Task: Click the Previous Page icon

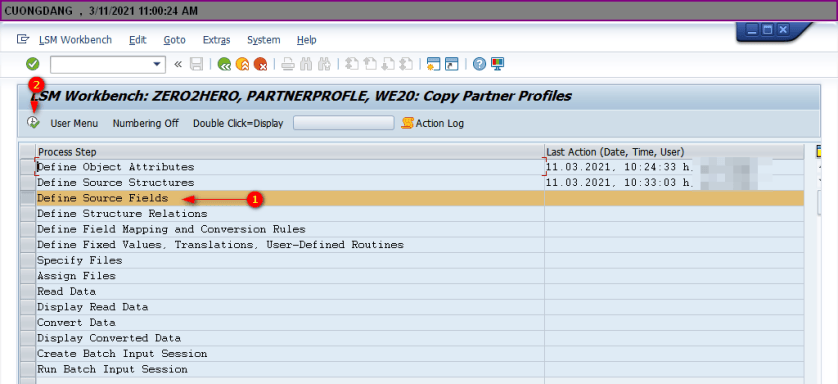Action: [x=370, y=65]
